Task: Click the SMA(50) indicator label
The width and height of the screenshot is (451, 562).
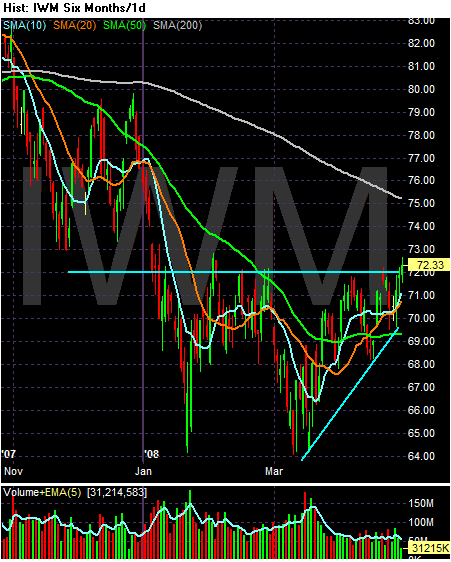Action: tap(124, 26)
